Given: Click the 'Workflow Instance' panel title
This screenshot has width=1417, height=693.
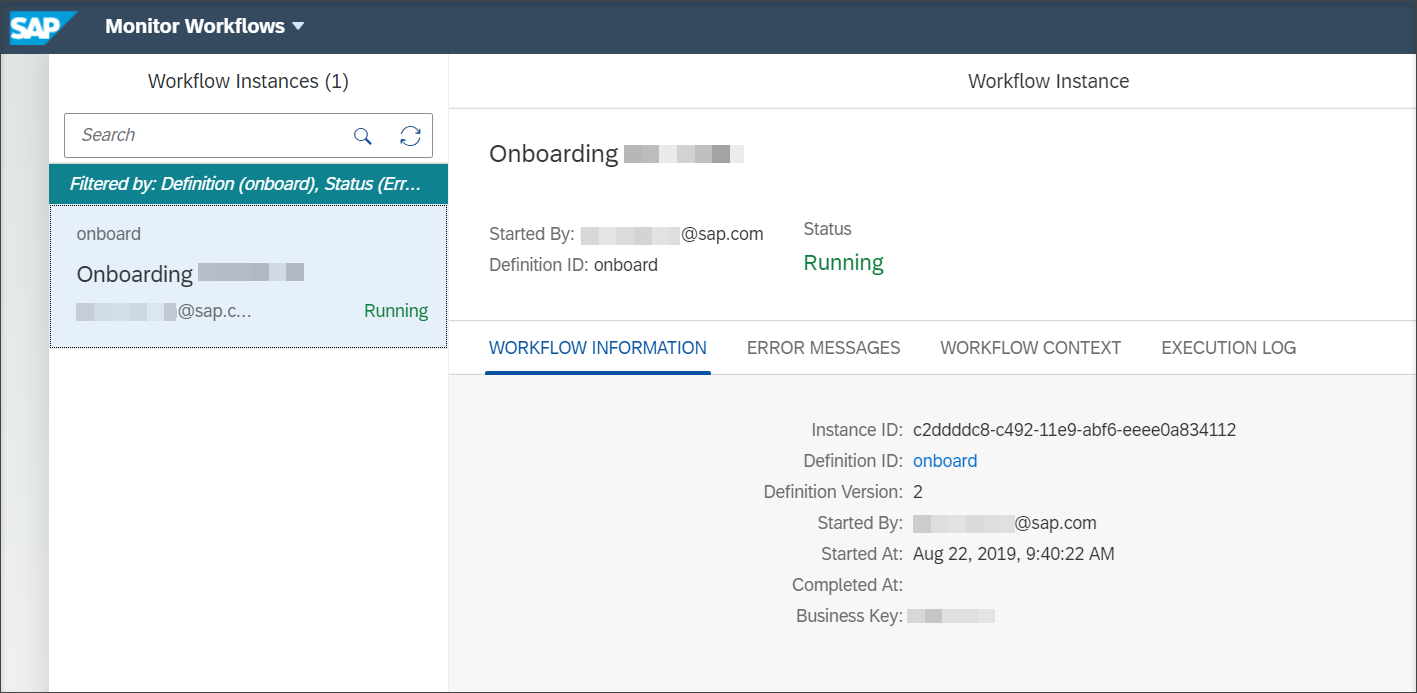Looking at the screenshot, I should pos(1048,82).
